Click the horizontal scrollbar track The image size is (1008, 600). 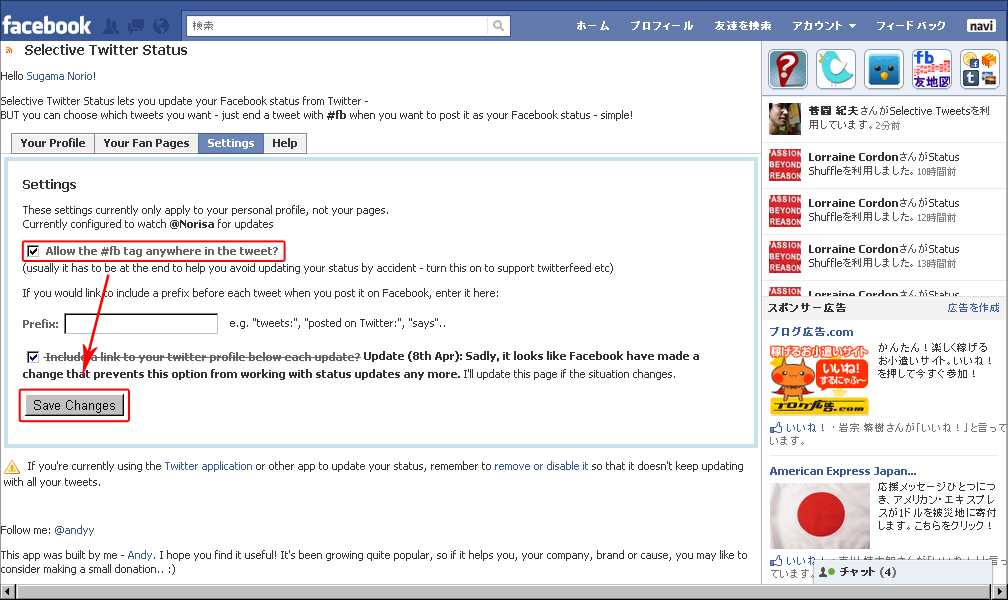[504, 592]
